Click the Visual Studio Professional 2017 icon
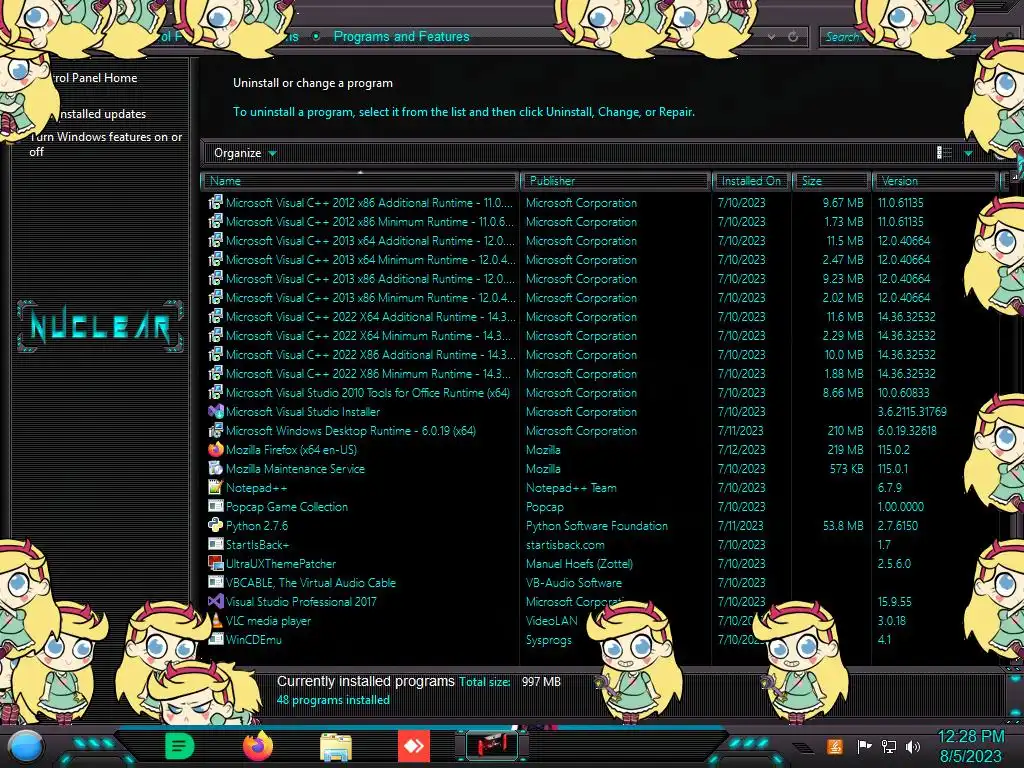 (216, 601)
